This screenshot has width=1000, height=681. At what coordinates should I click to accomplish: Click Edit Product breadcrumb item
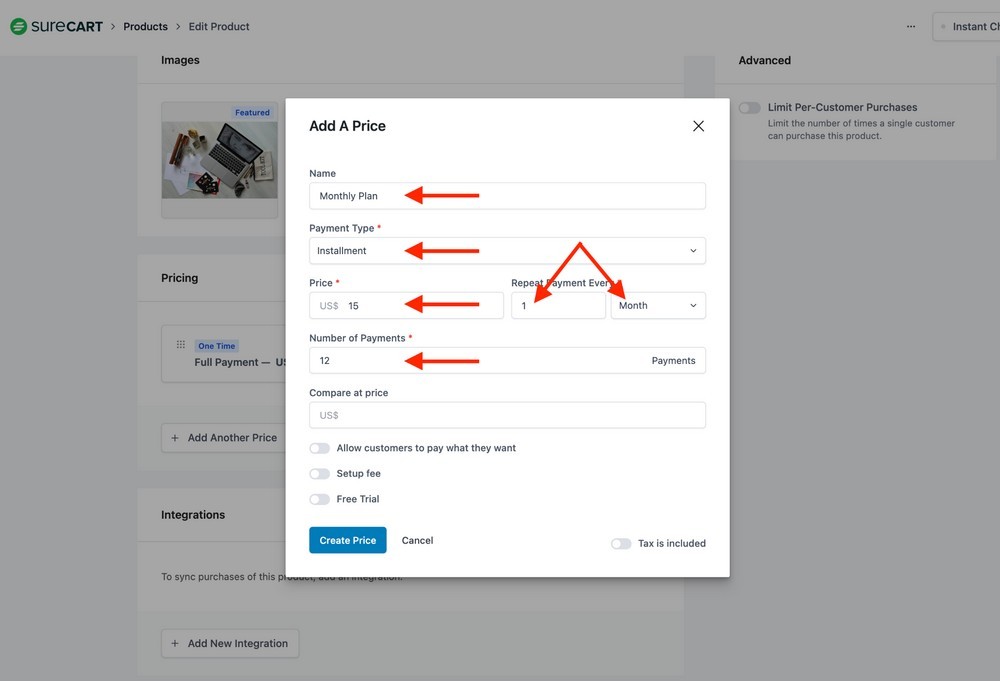tap(219, 26)
